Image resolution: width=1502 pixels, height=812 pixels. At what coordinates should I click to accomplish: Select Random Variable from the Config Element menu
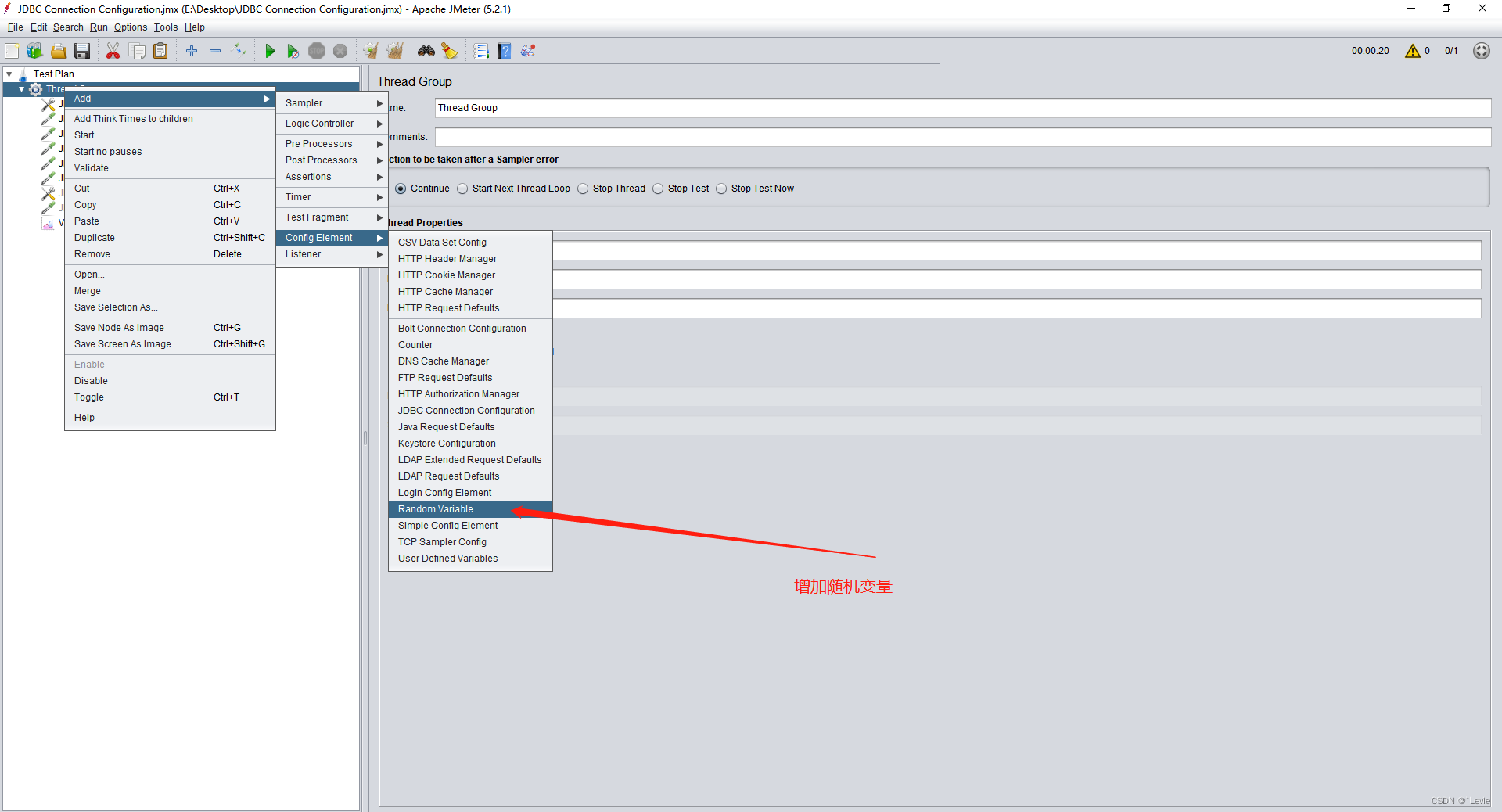tap(435, 509)
